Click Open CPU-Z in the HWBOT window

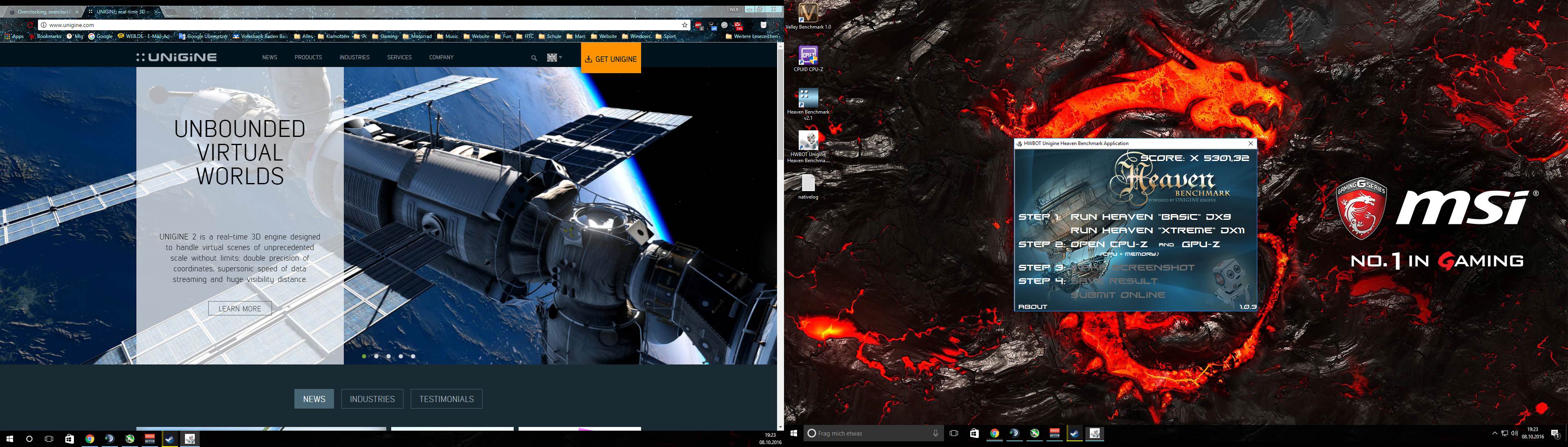click(x=1109, y=244)
